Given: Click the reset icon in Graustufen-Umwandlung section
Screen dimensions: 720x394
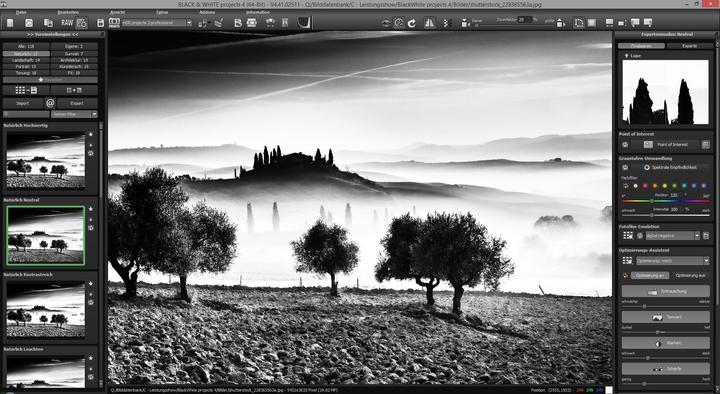Looking at the screenshot, I should point(625,168).
